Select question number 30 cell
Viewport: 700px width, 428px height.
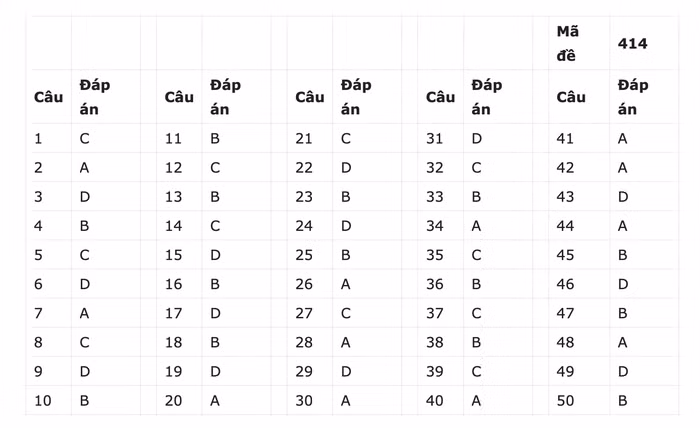[x=304, y=401]
